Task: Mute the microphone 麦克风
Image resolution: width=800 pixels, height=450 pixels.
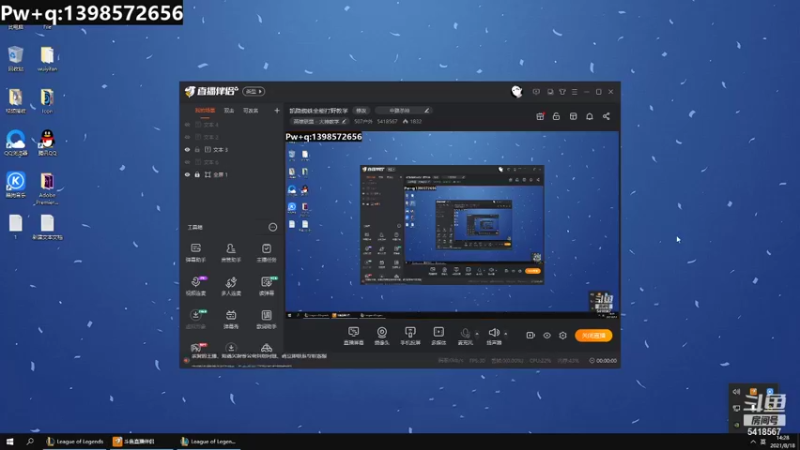Action: [x=465, y=336]
